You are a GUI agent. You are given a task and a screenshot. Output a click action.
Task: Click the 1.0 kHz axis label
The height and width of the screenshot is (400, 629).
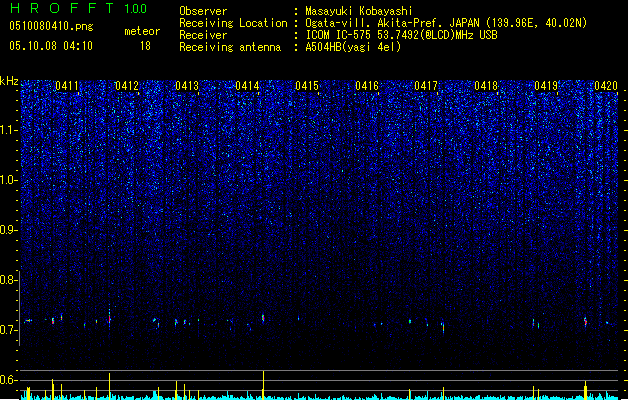click(9, 180)
